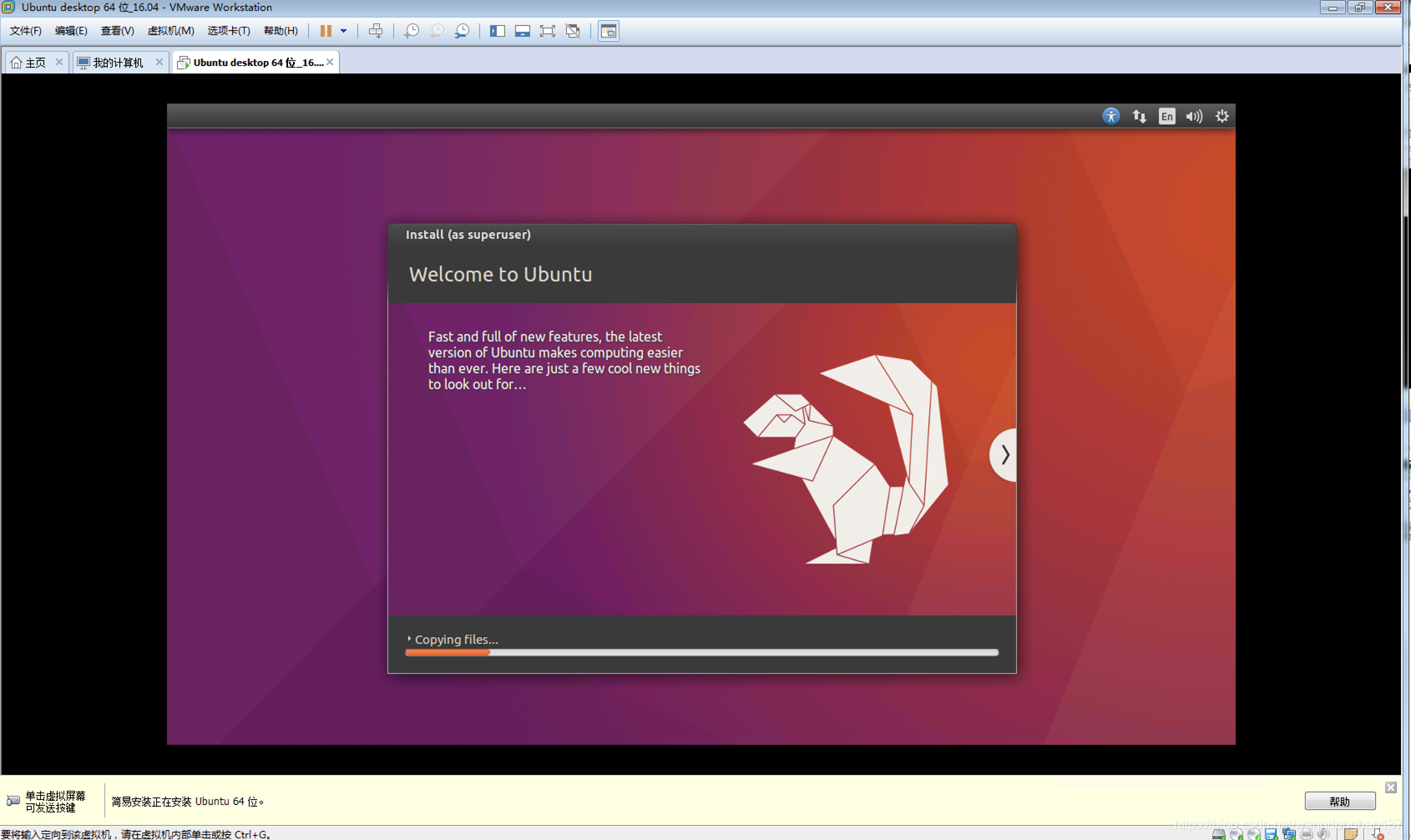Click the second CD/DVD status icon
This screenshot has height=840, width=1411.
1254,834
